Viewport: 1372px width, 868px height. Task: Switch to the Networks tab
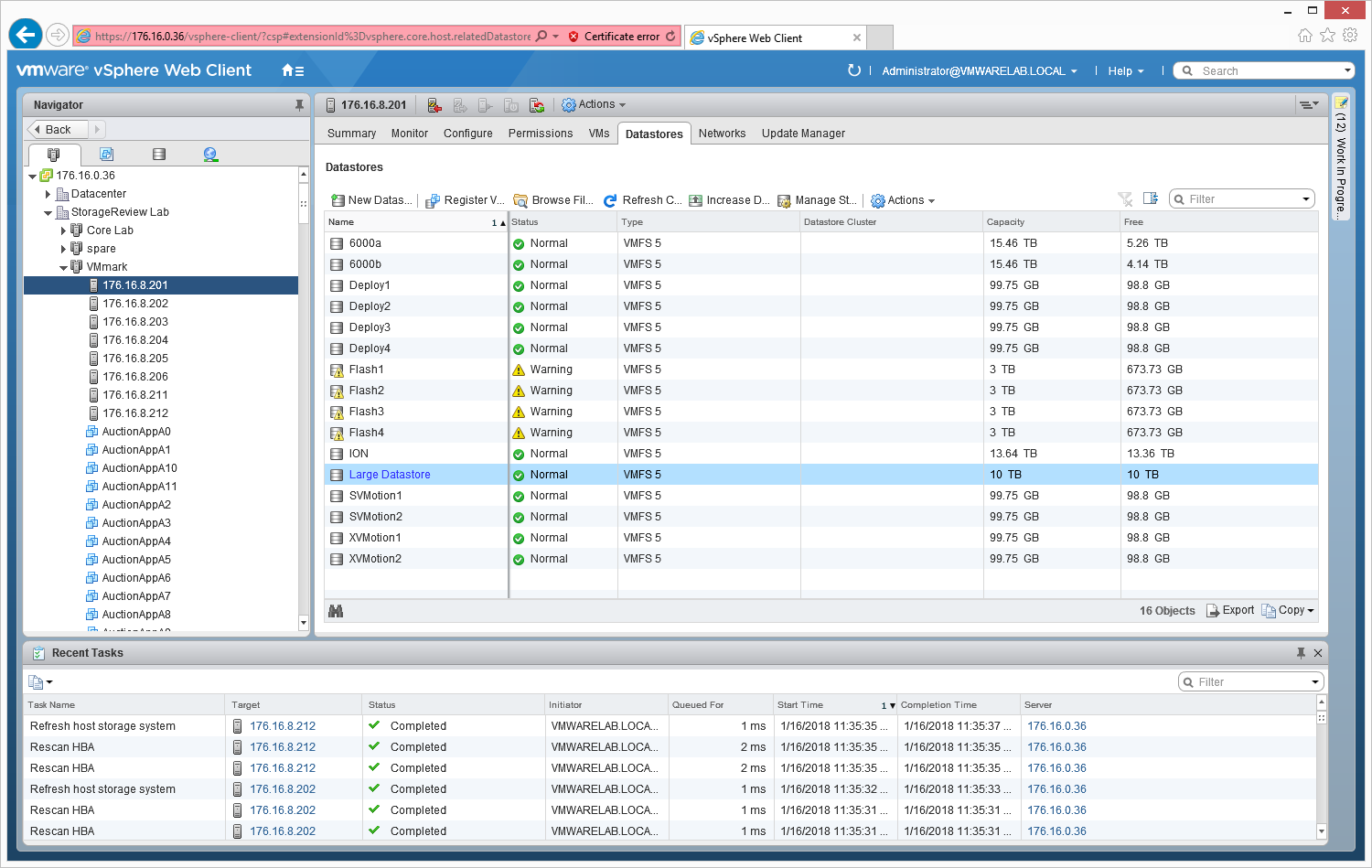(722, 134)
